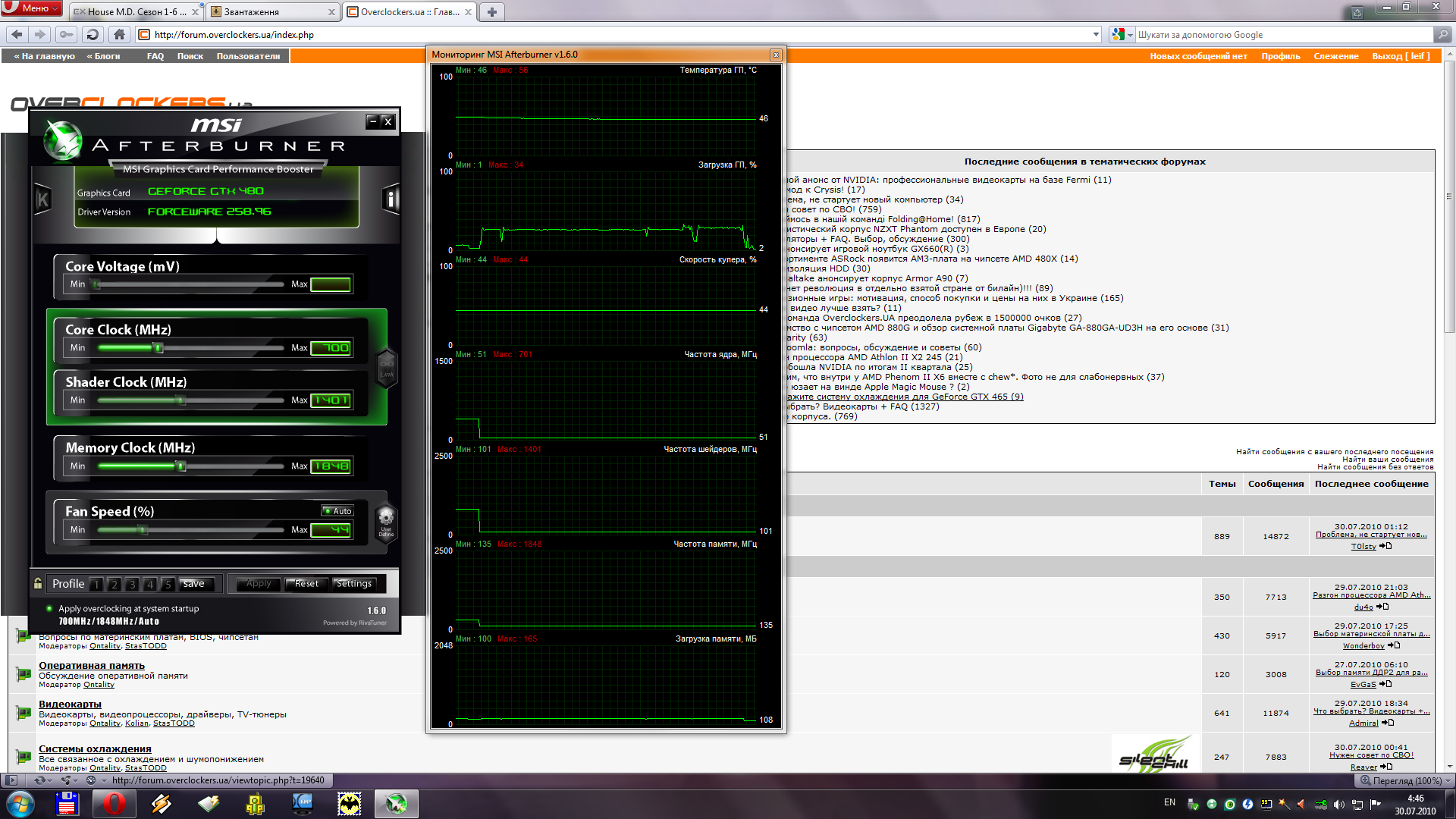Open Winamp from the taskbar

tap(162, 804)
